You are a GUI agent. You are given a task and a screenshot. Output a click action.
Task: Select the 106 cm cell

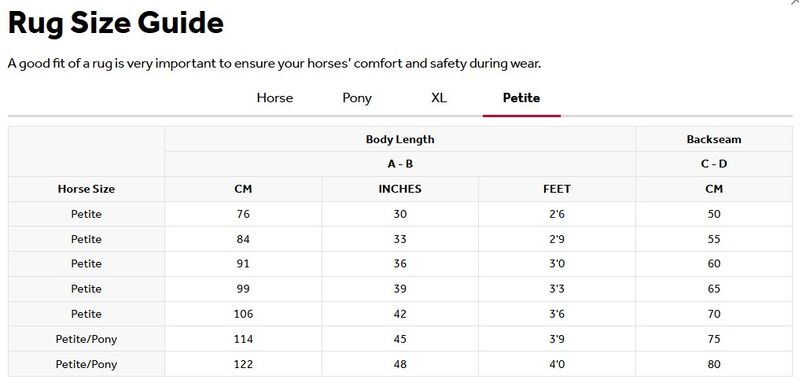click(x=243, y=314)
